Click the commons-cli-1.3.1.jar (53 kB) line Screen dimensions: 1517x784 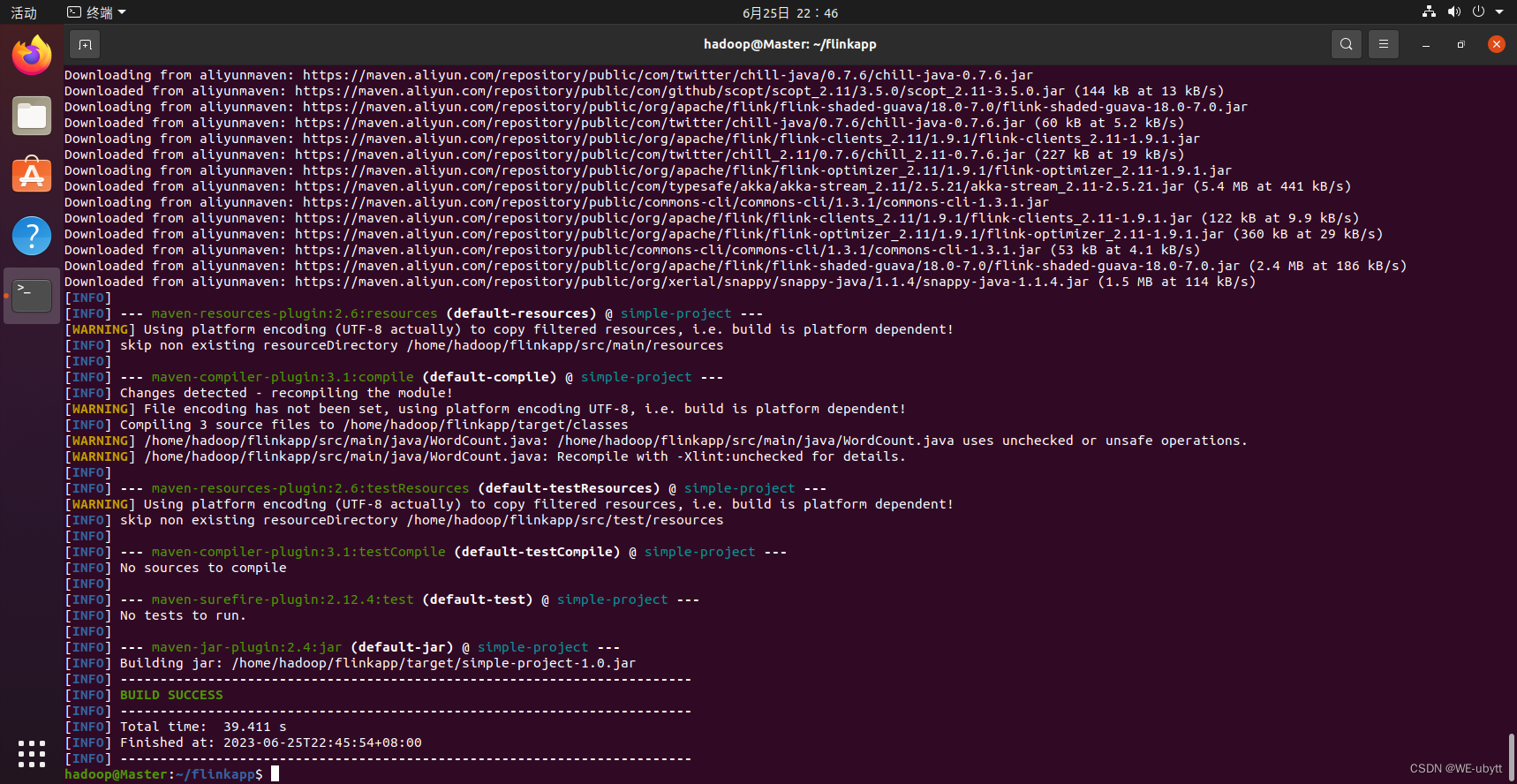(x=632, y=250)
